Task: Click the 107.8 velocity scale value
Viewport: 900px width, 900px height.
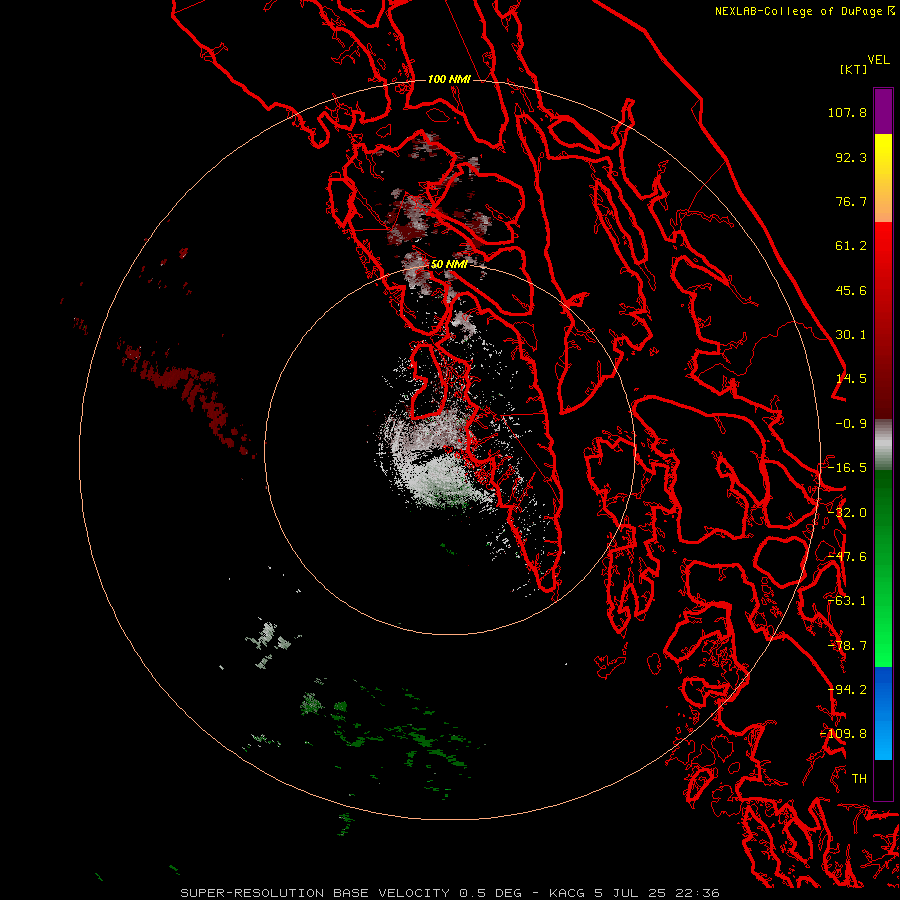Action: 847,112
